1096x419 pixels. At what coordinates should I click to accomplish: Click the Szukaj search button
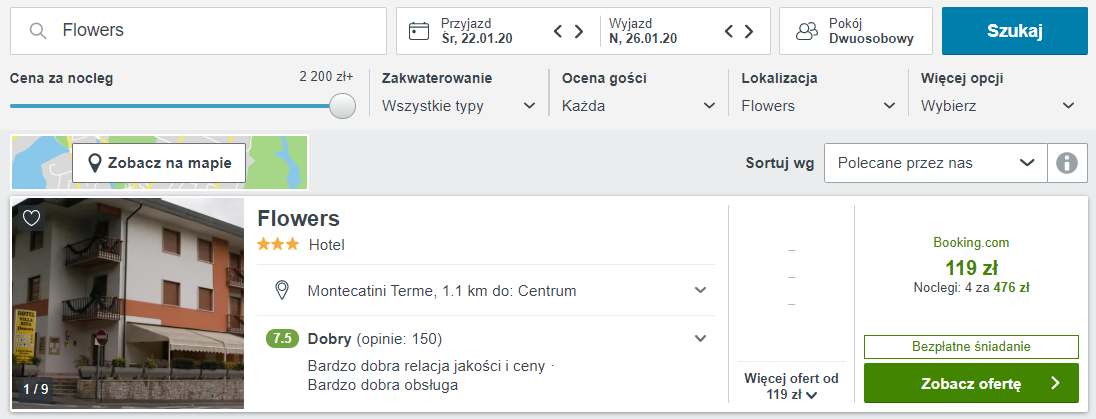1015,31
